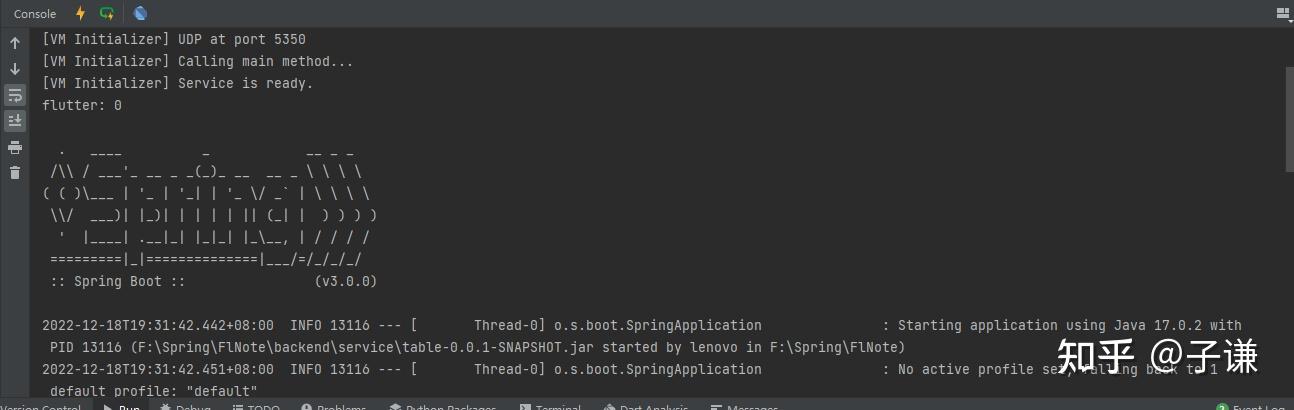
Task: Open Flutter DevTools with the blue icon
Action: click(x=140, y=13)
